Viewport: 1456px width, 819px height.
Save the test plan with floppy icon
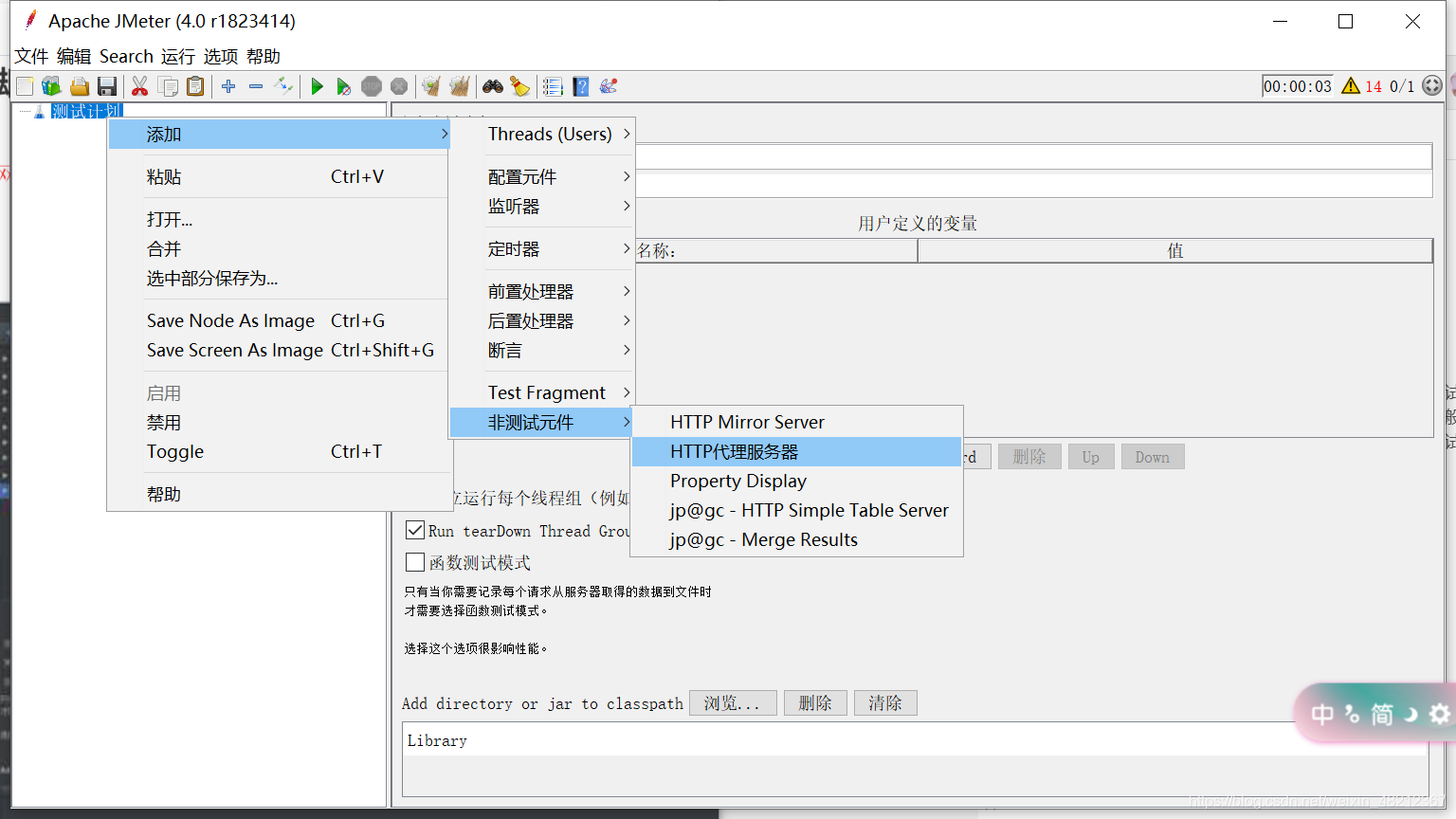click(107, 86)
